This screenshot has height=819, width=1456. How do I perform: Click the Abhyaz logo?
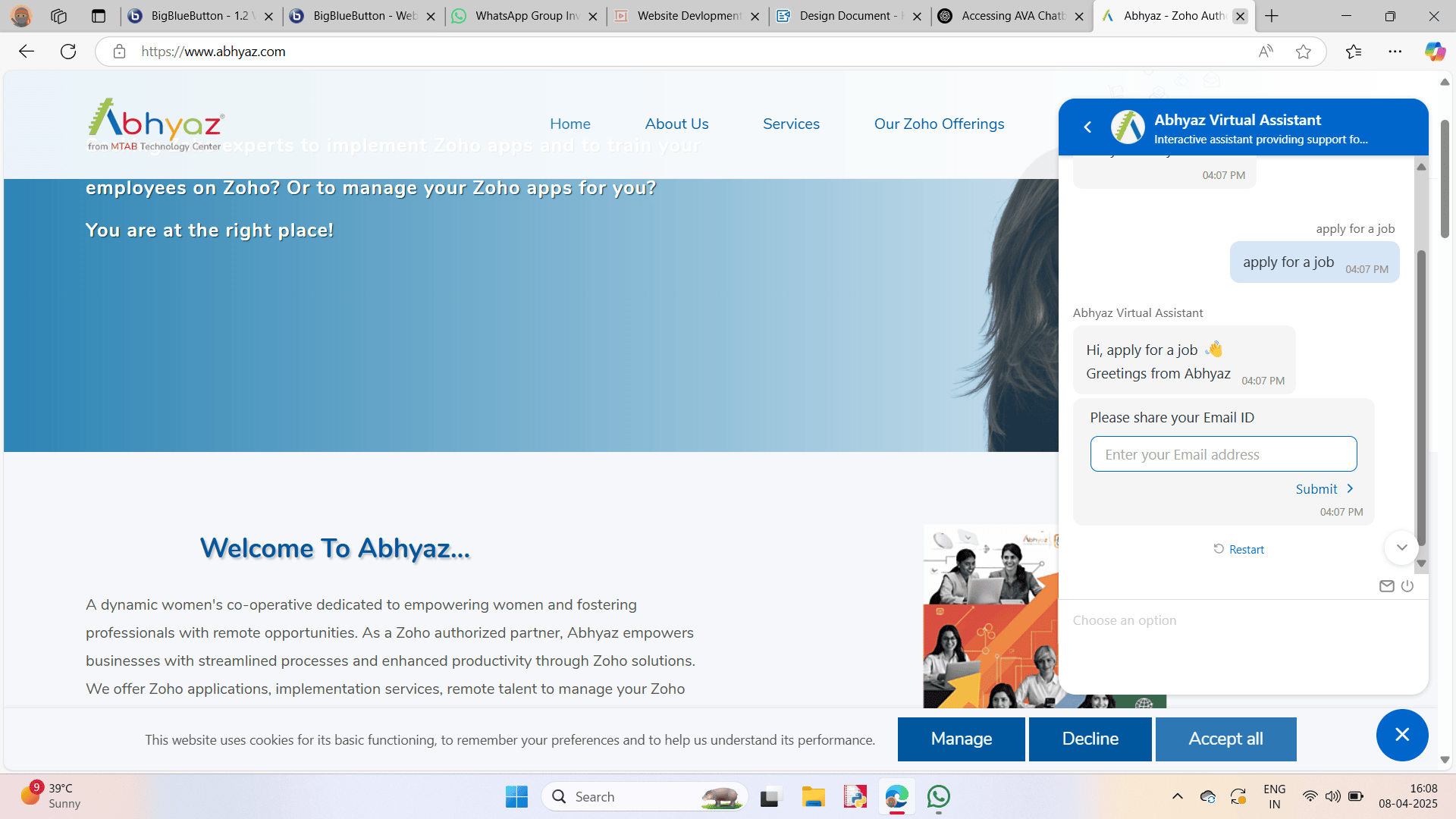tap(155, 125)
